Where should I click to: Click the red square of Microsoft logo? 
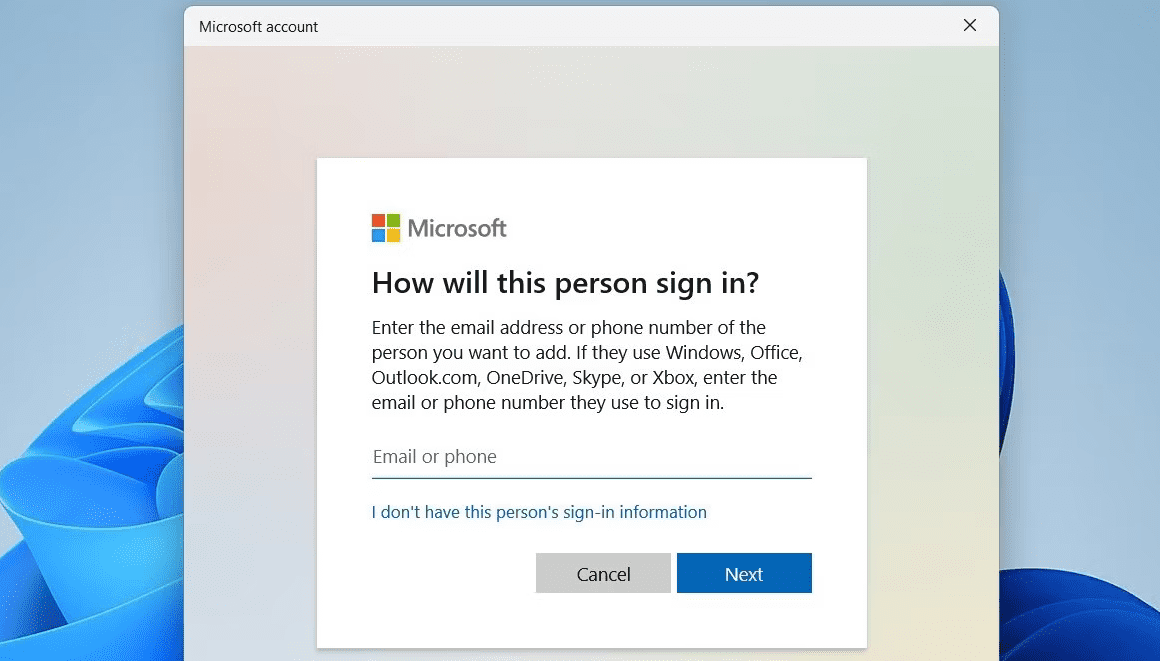tap(378, 221)
